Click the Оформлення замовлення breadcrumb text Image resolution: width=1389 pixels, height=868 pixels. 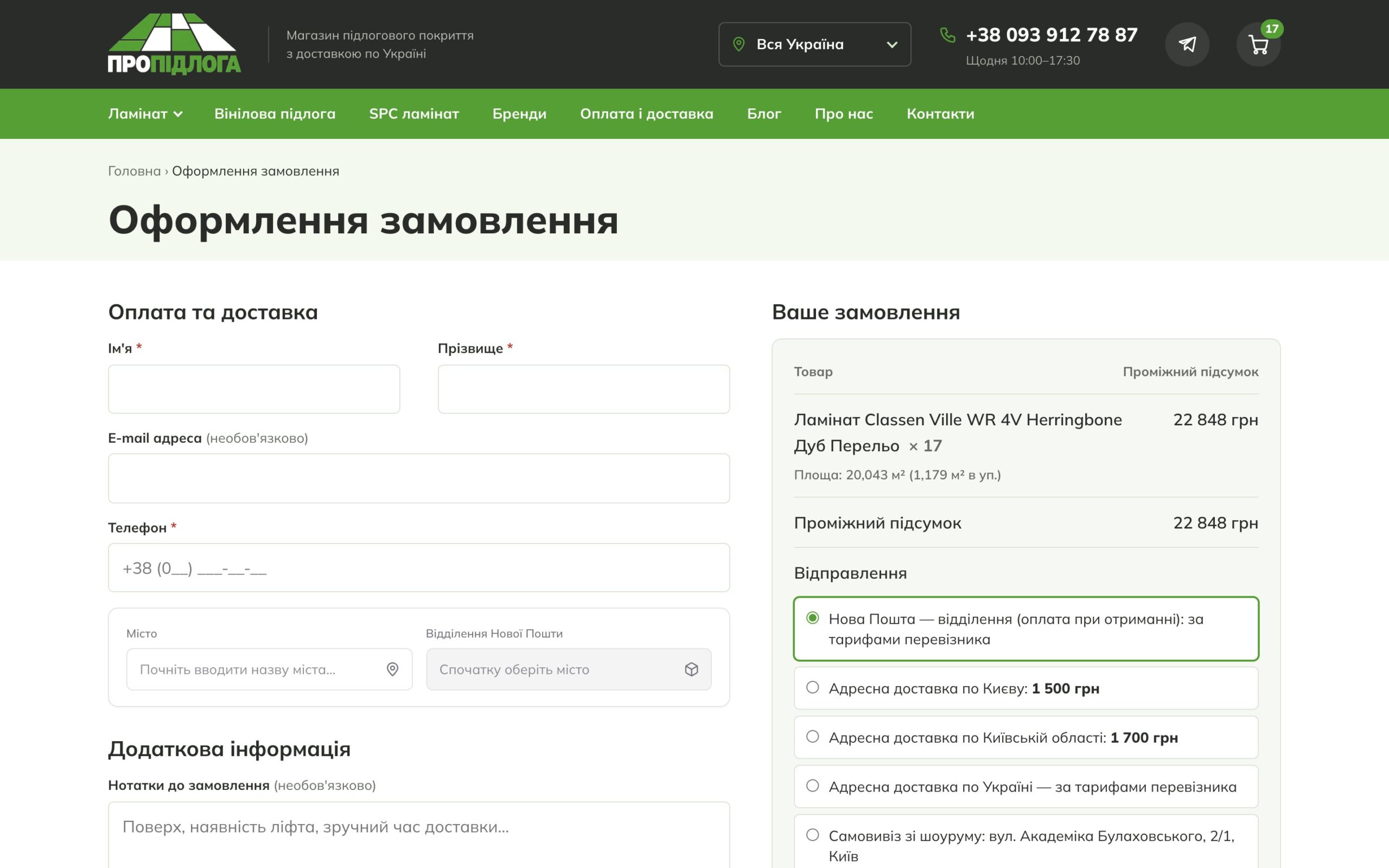(x=256, y=171)
